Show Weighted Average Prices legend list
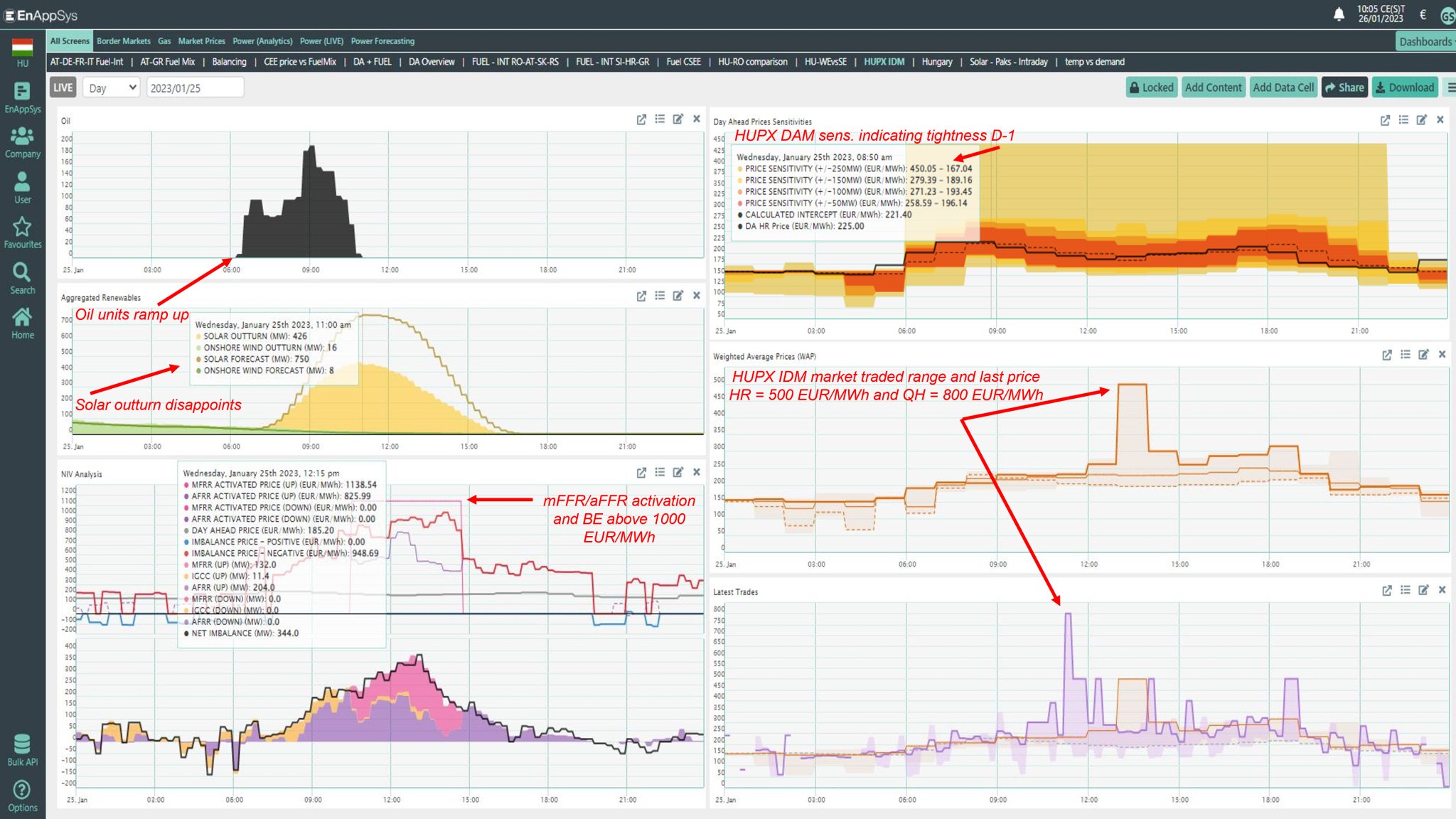Image resolution: width=1456 pixels, height=819 pixels. pyautogui.click(x=1406, y=355)
